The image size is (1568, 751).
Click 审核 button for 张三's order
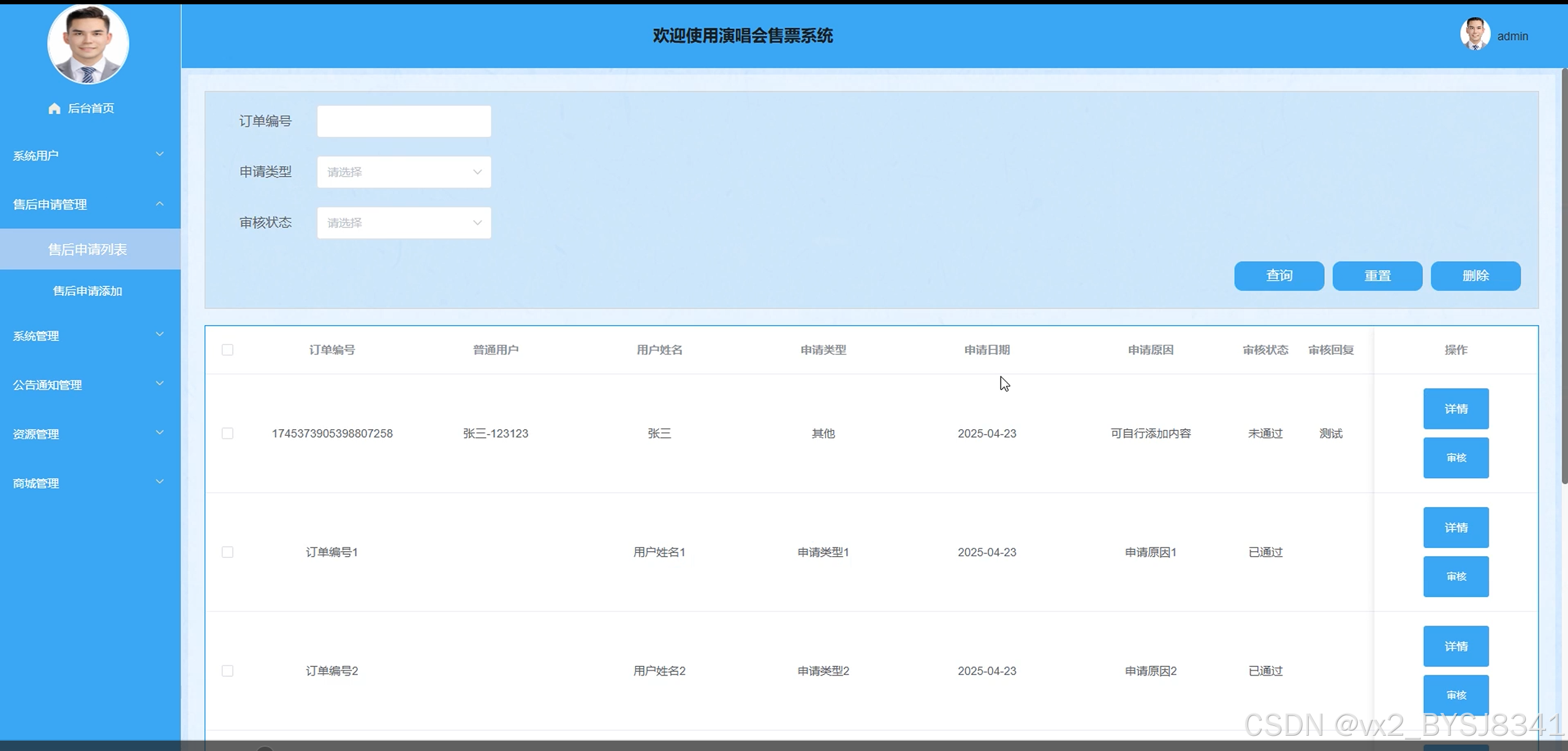1455,458
